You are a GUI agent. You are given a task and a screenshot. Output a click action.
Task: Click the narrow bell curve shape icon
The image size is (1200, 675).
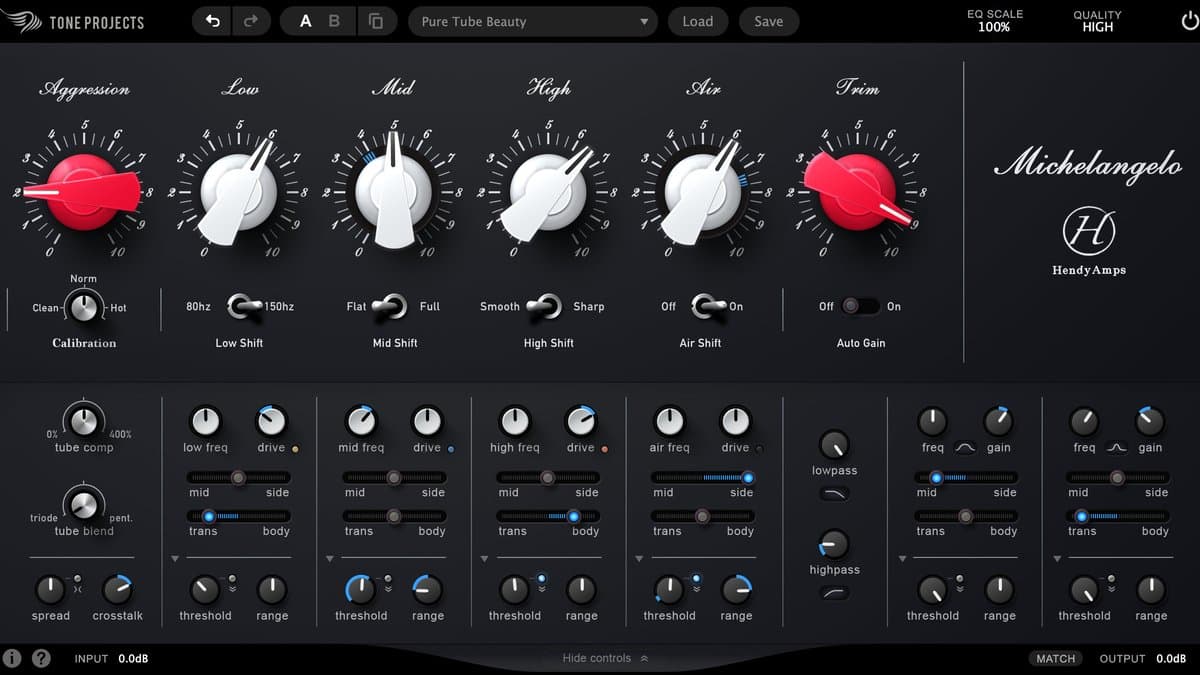(1117, 448)
